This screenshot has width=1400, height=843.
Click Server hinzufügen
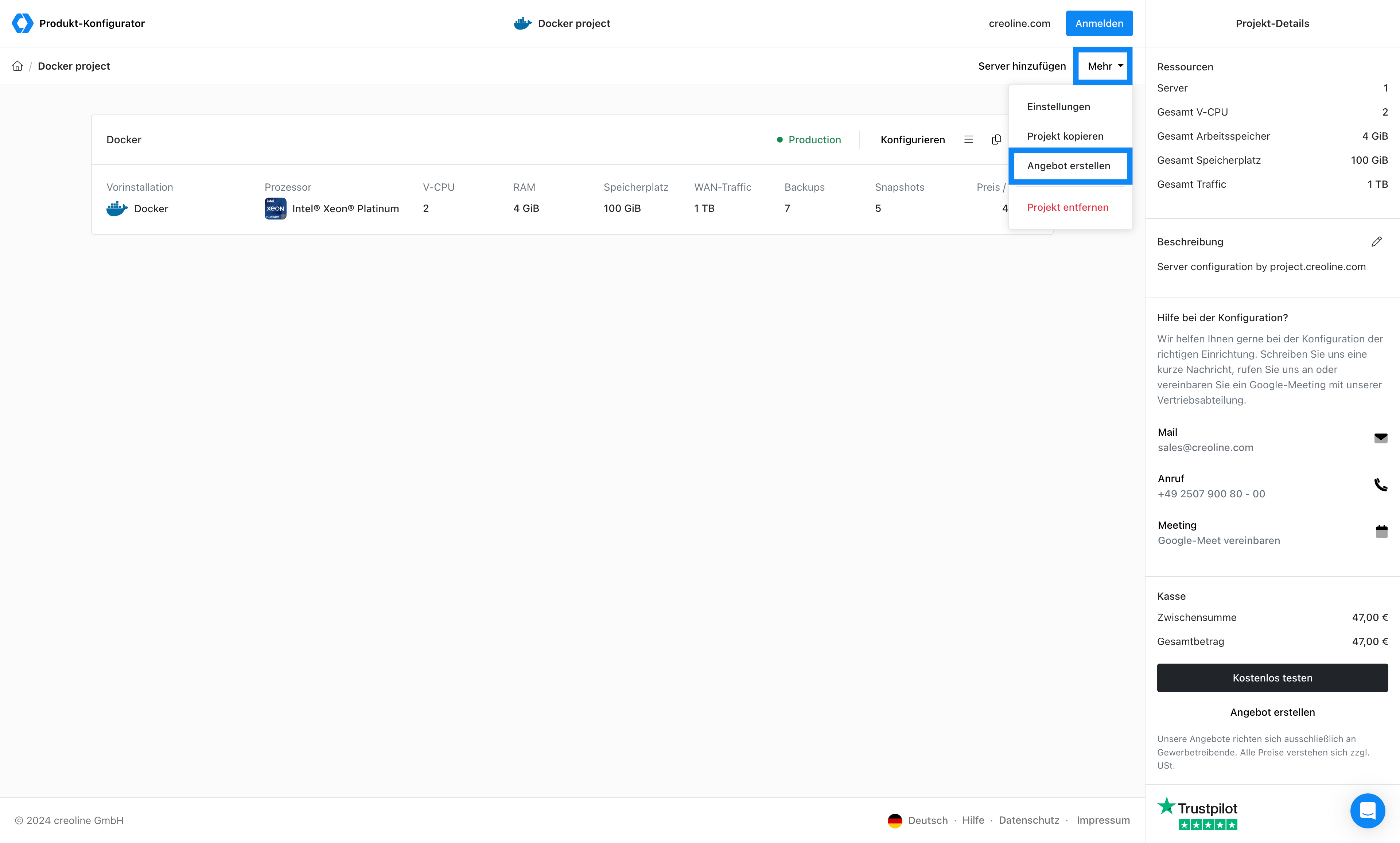click(1022, 66)
